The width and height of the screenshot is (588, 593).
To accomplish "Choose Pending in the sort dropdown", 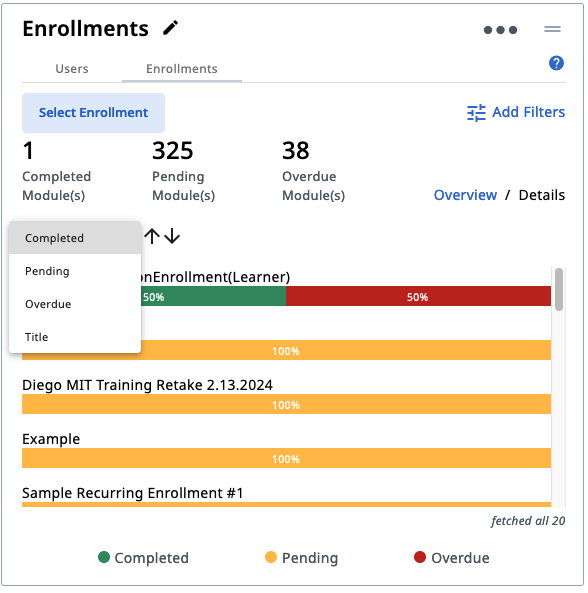I will click(75, 271).
